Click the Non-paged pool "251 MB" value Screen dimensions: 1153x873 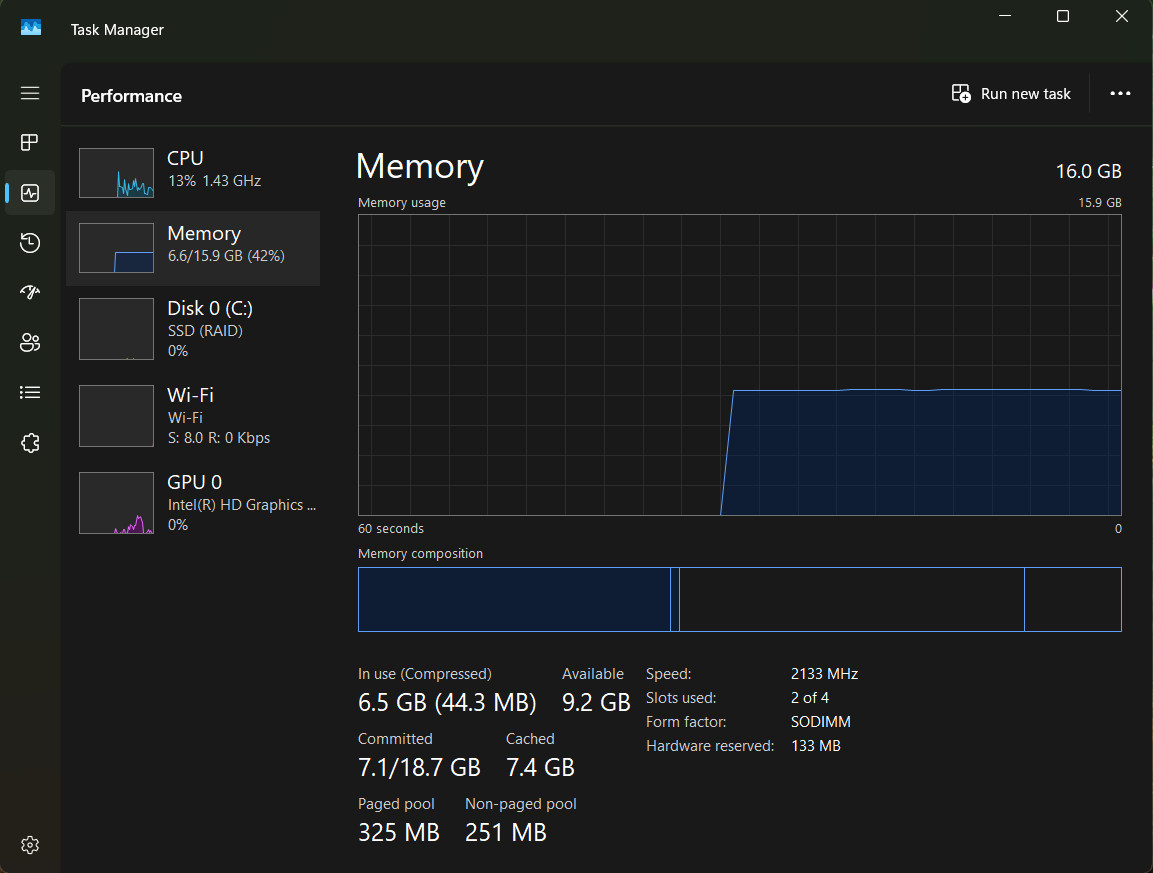(x=506, y=833)
